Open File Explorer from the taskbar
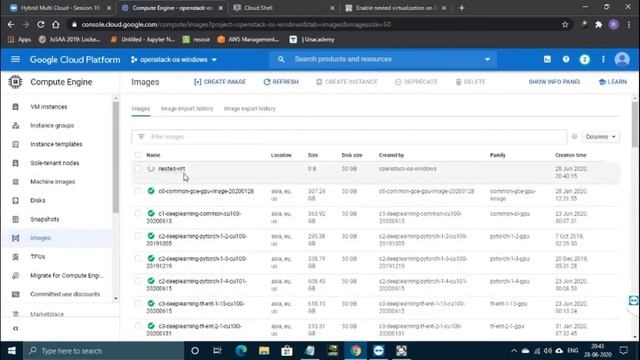The image size is (640, 360). click(x=264, y=351)
